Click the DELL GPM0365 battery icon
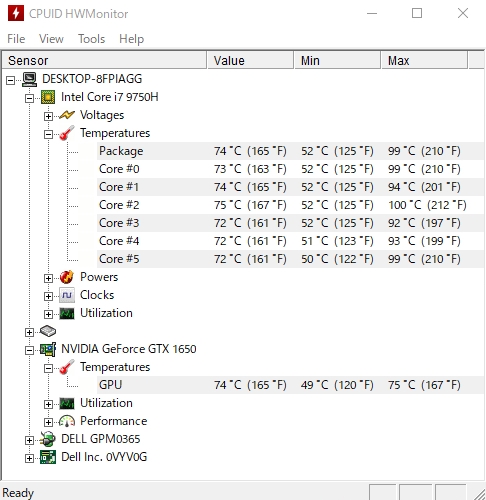Image resolution: width=486 pixels, height=500 pixels. (x=48, y=439)
